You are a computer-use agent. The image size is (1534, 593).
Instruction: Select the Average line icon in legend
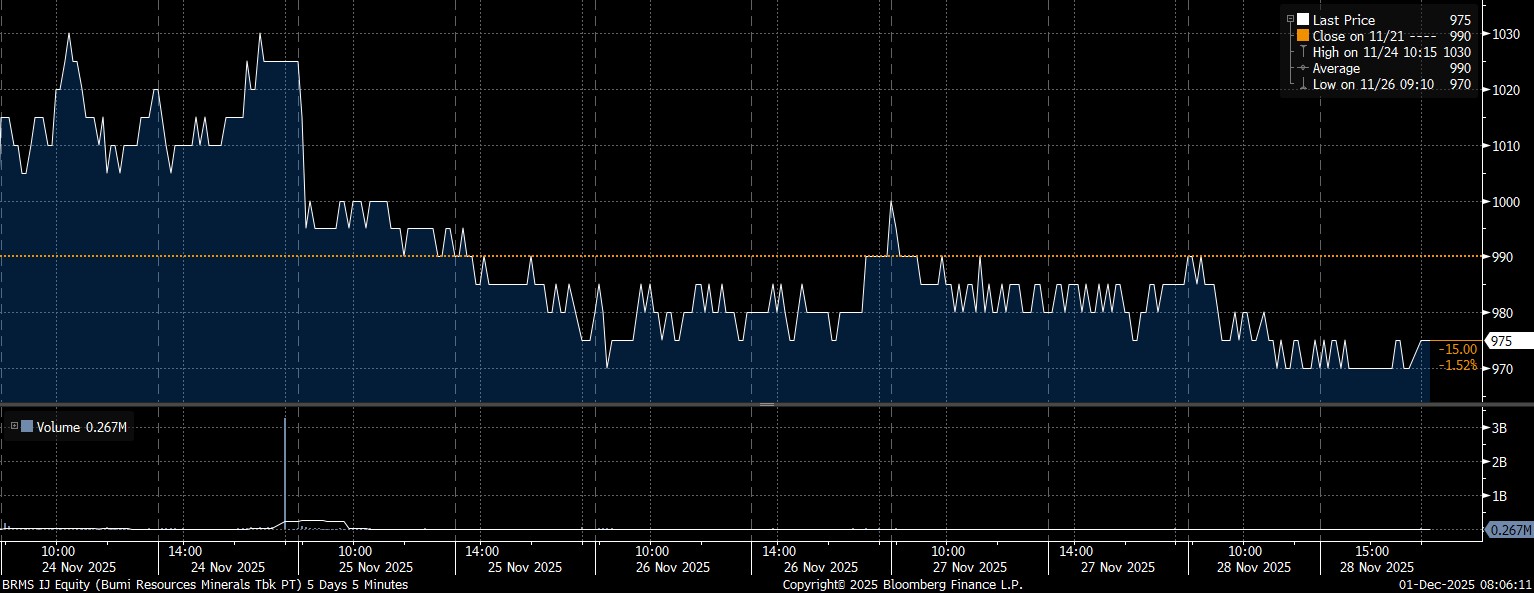[x=1303, y=68]
